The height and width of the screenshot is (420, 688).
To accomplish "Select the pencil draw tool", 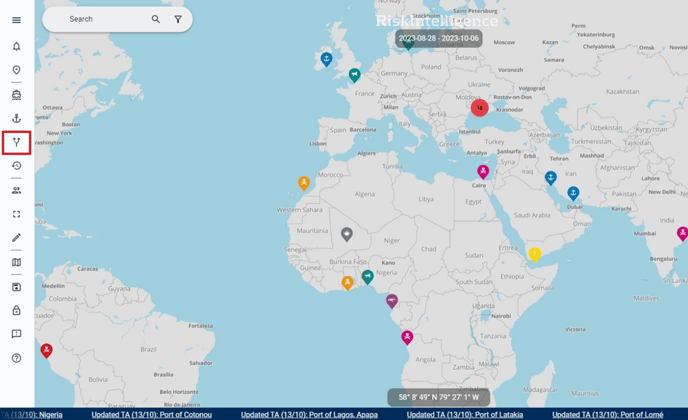I will coord(16,238).
